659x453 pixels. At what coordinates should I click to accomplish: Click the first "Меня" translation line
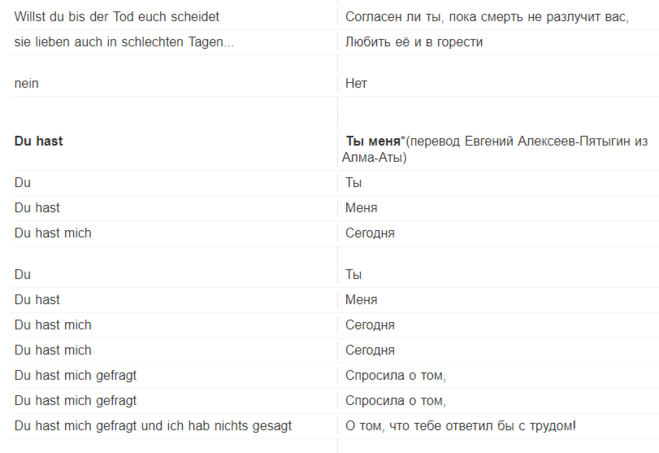(361, 208)
